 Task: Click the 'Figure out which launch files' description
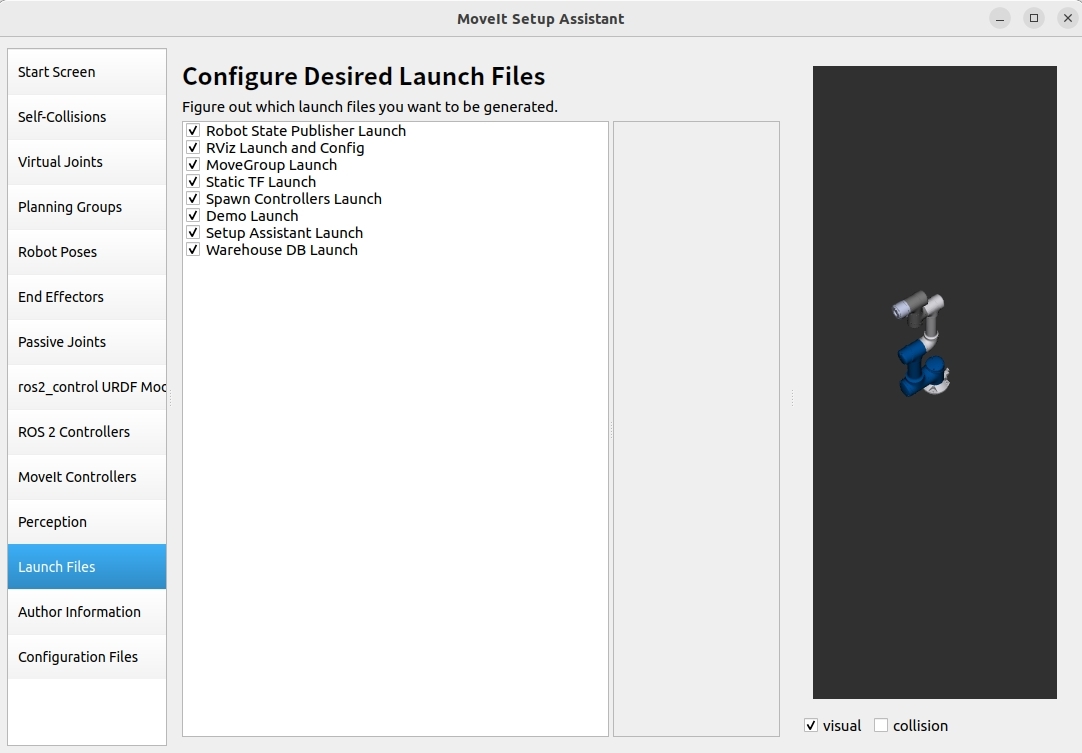pos(370,107)
